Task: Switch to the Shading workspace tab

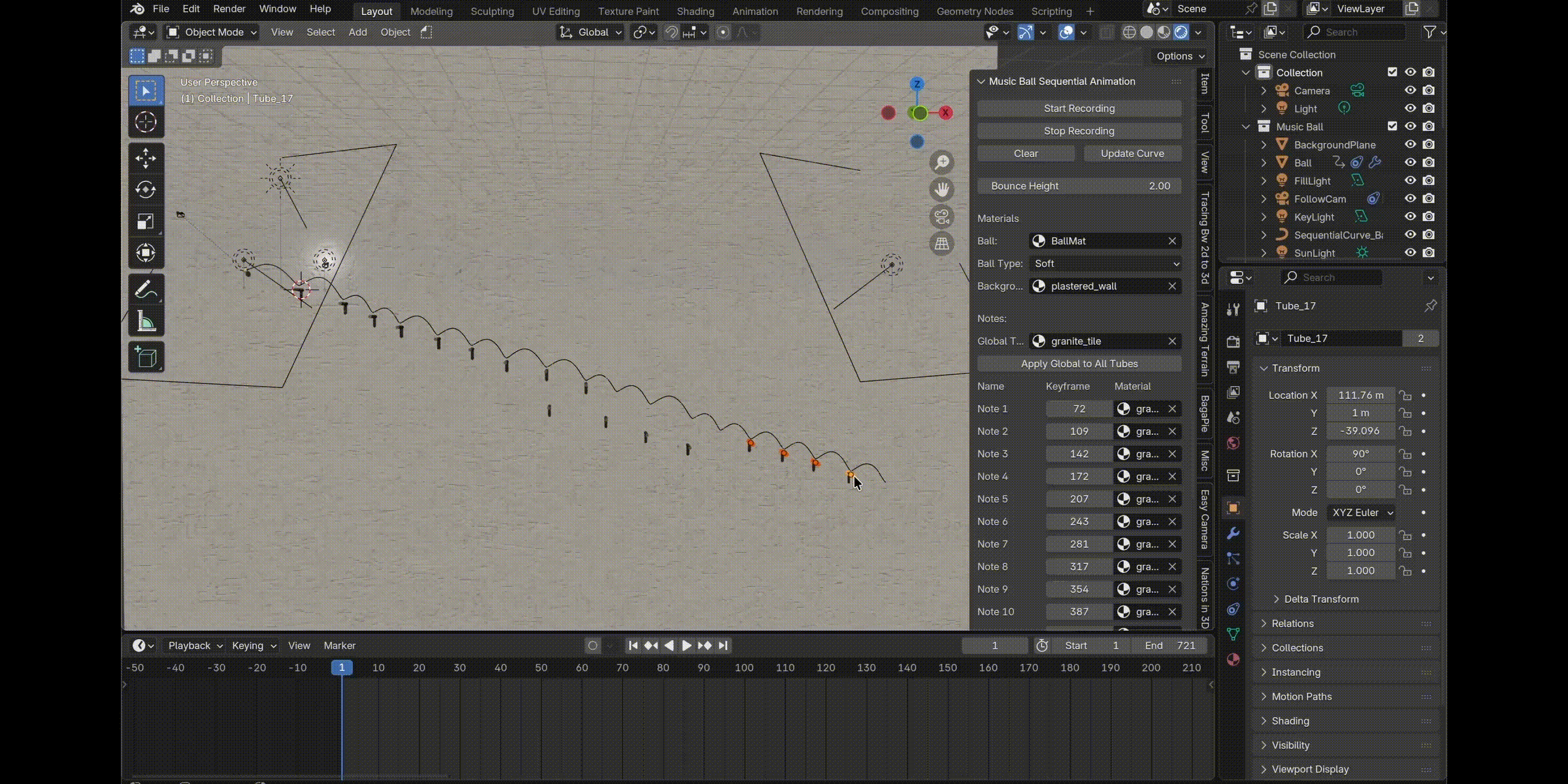Action: click(695, 11)
